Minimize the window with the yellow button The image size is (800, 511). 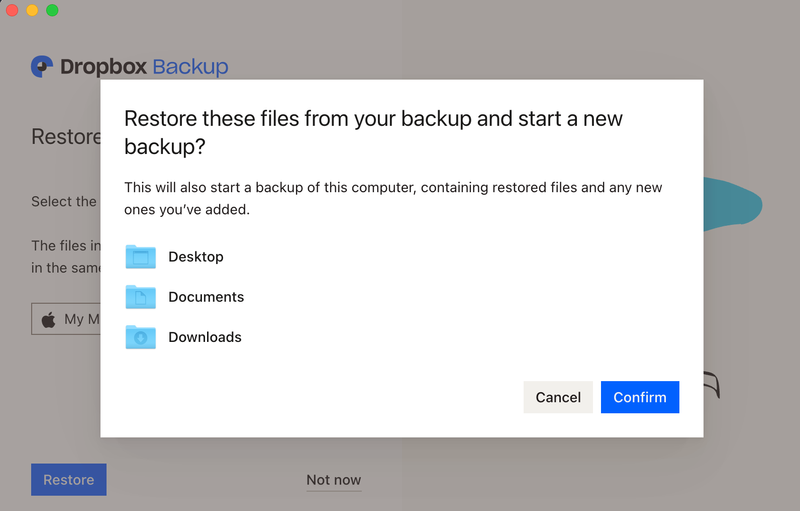pos(32,10)
